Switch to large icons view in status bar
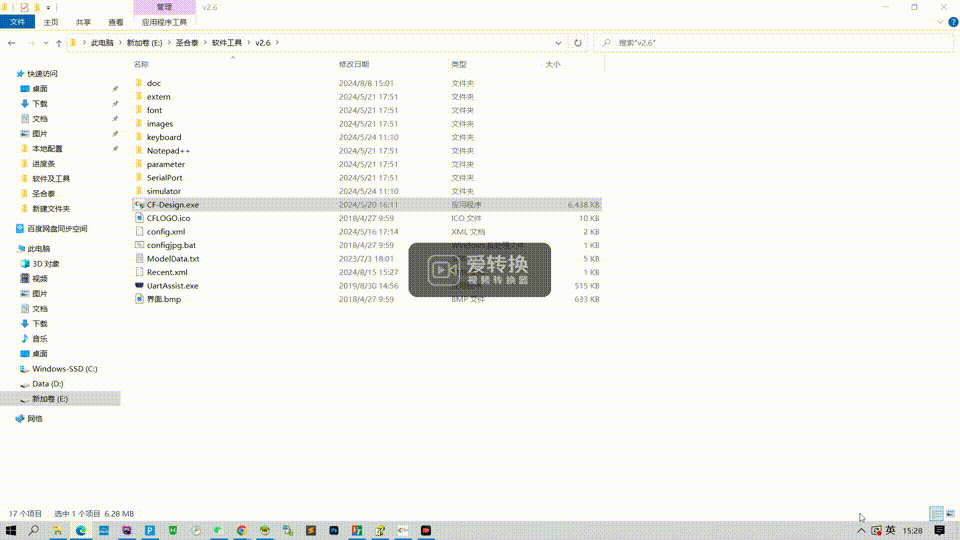The height and width of the screenshot is (540, 960). coord(950,513)
